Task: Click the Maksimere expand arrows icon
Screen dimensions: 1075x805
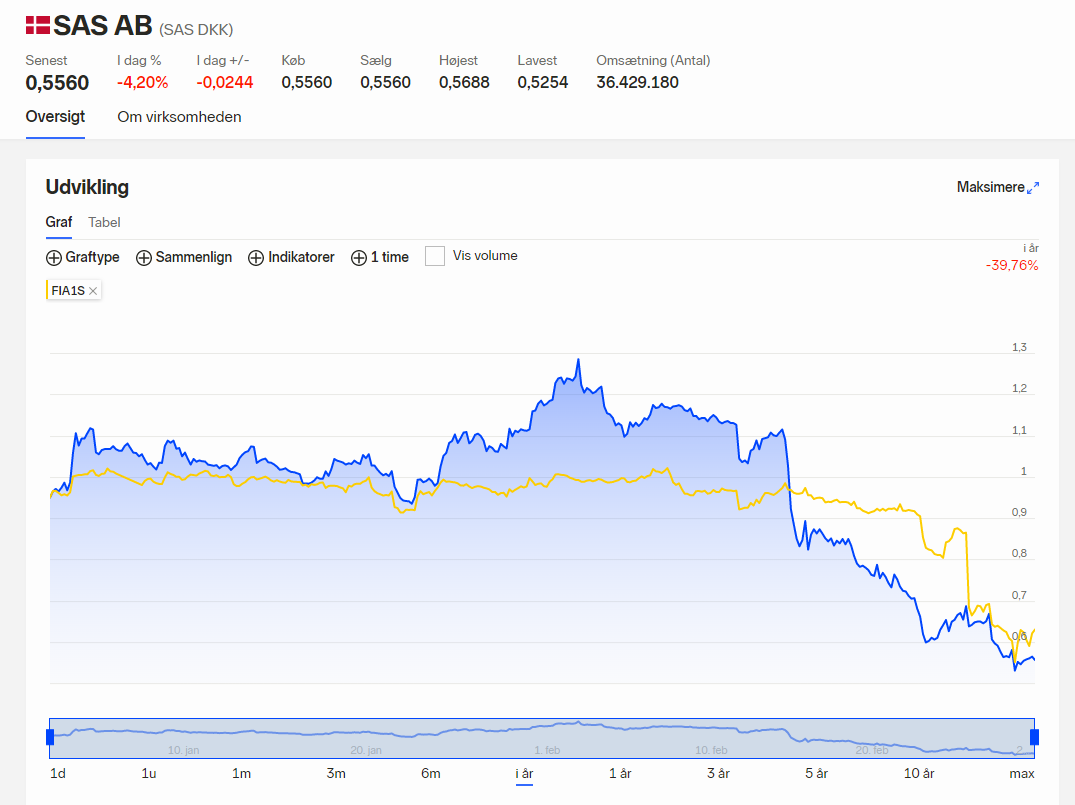Action: [x=1033, y=187]
